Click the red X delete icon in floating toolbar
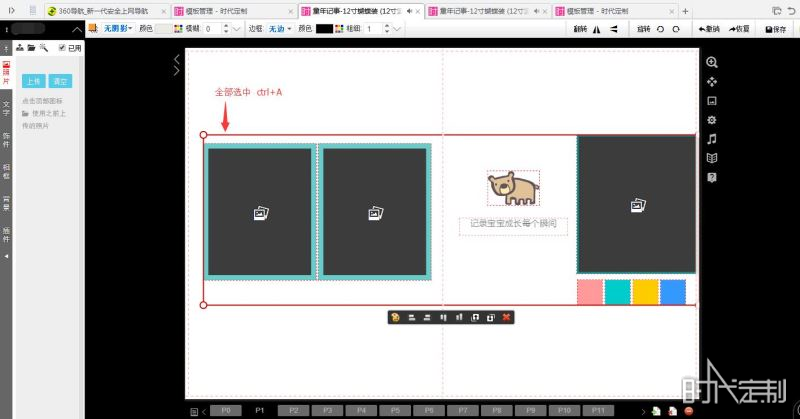Screen dimensions: 800x419 506,317
